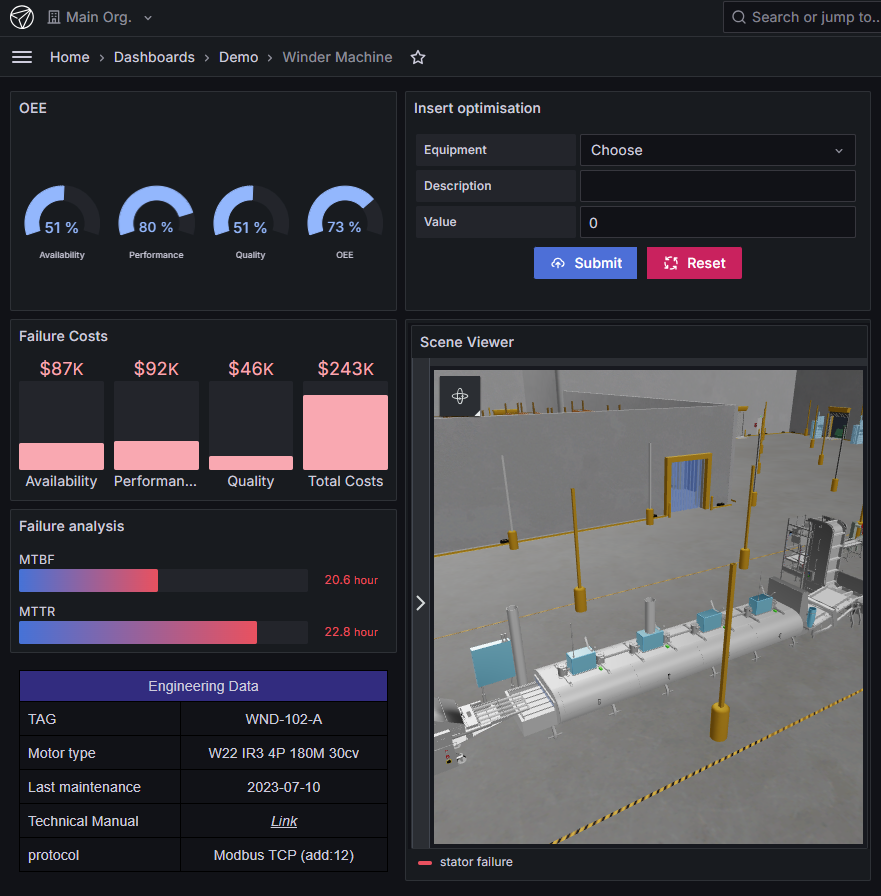Toggle stator failure legend series
881x896 pixels.
tap(476, 862)
